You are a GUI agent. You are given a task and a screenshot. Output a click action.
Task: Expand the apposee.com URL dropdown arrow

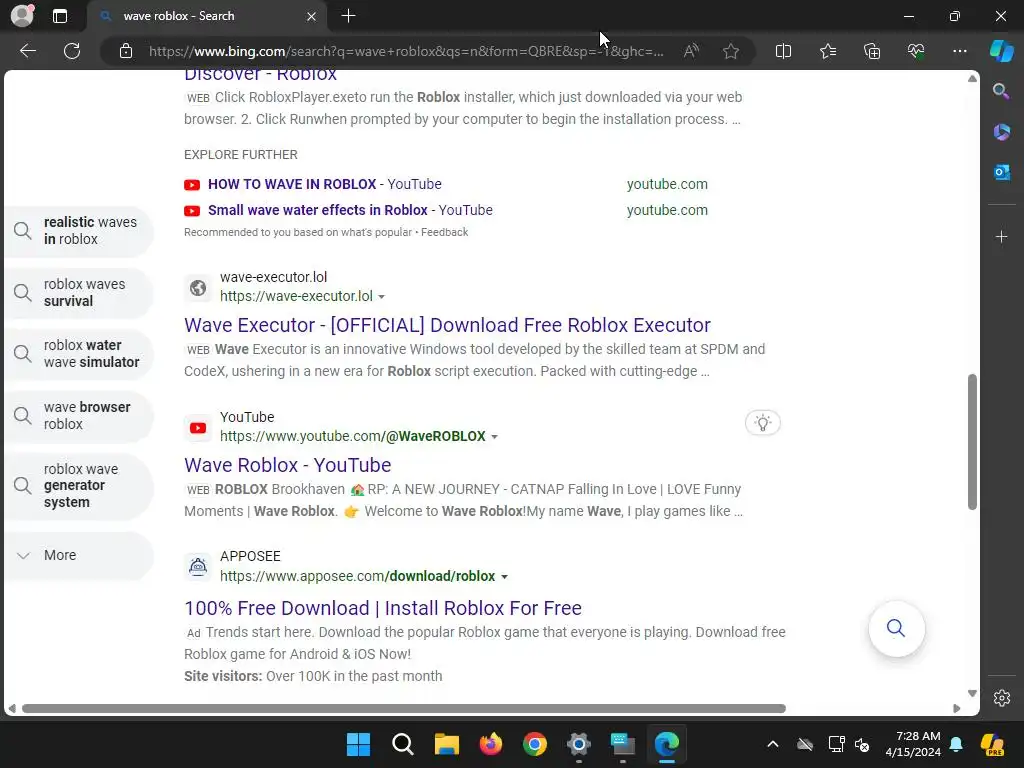504,577
